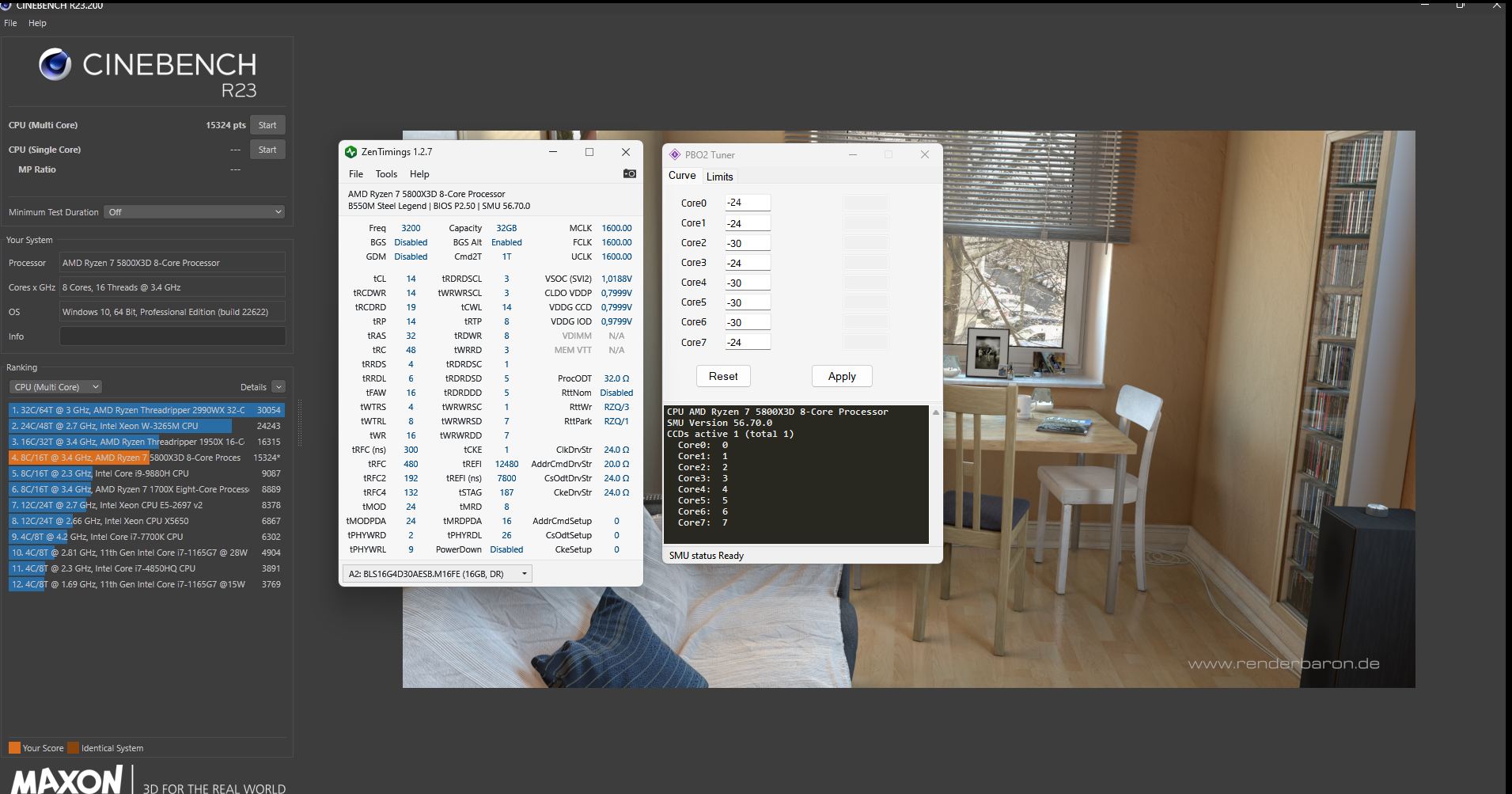Click the SMU status Ready text
1512x794 pixels.
tap(707, 556)
